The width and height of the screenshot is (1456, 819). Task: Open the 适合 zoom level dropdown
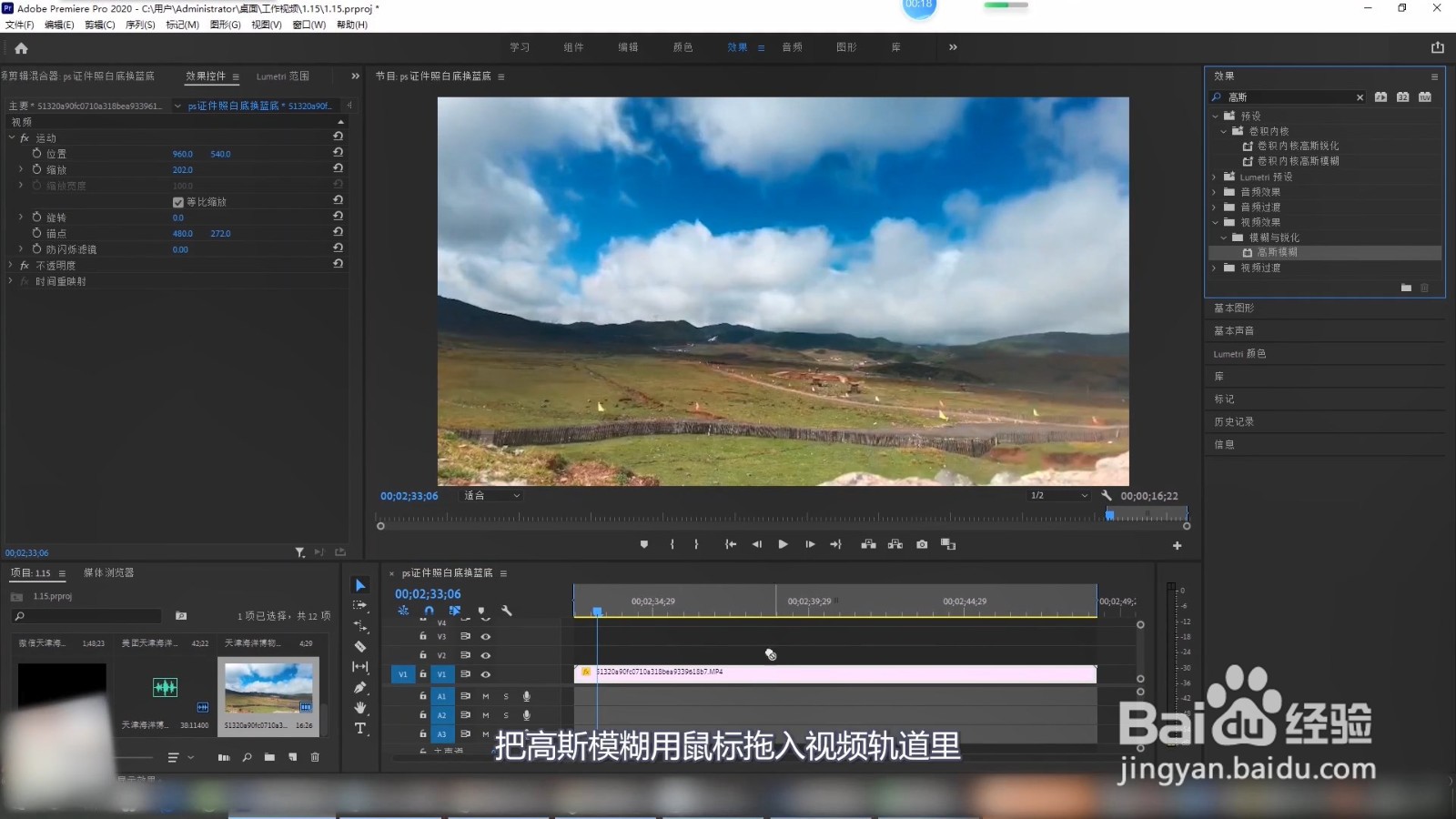tap(490, 495)
